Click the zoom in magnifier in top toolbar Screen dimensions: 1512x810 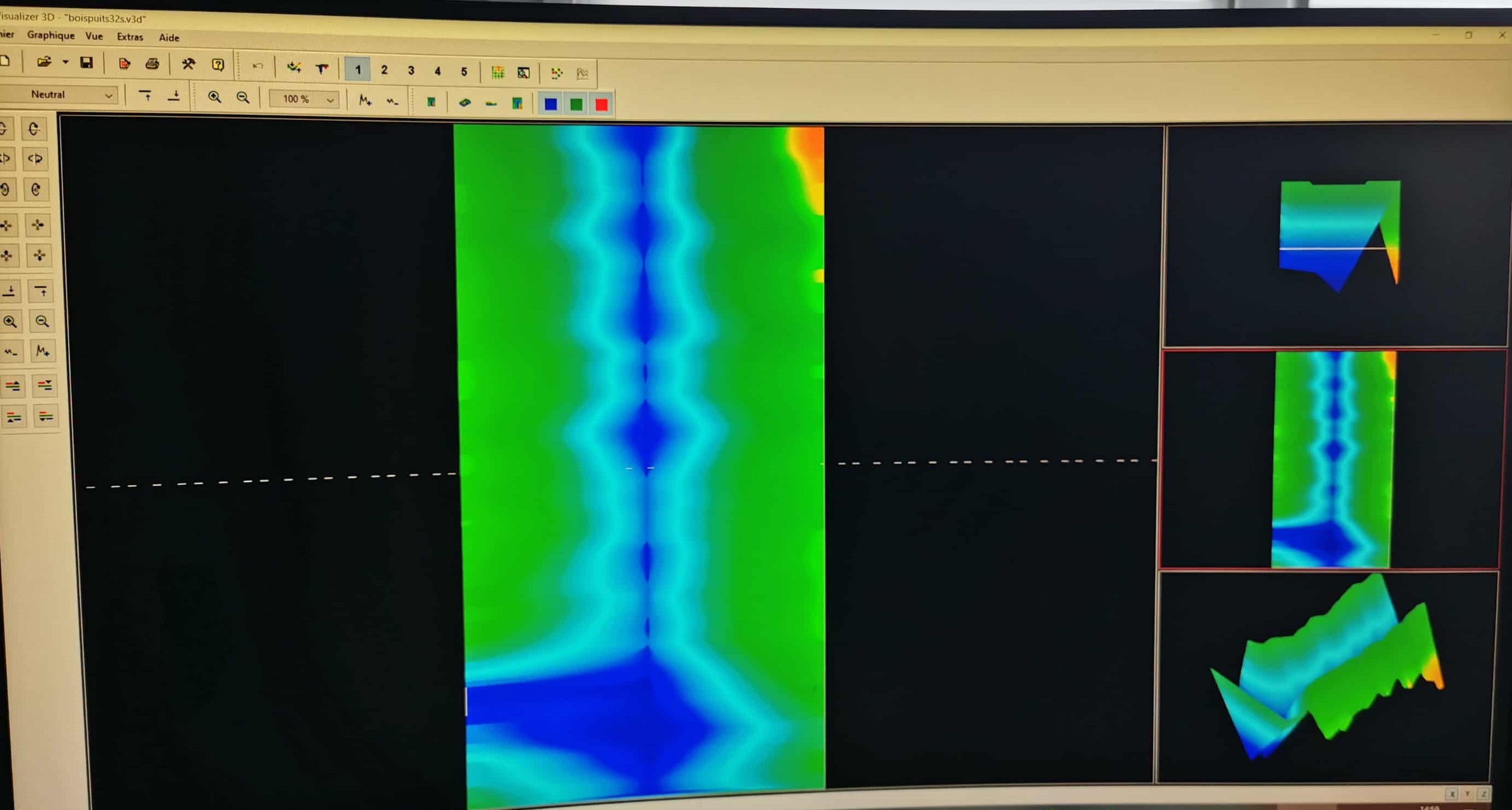coord(215,97)
